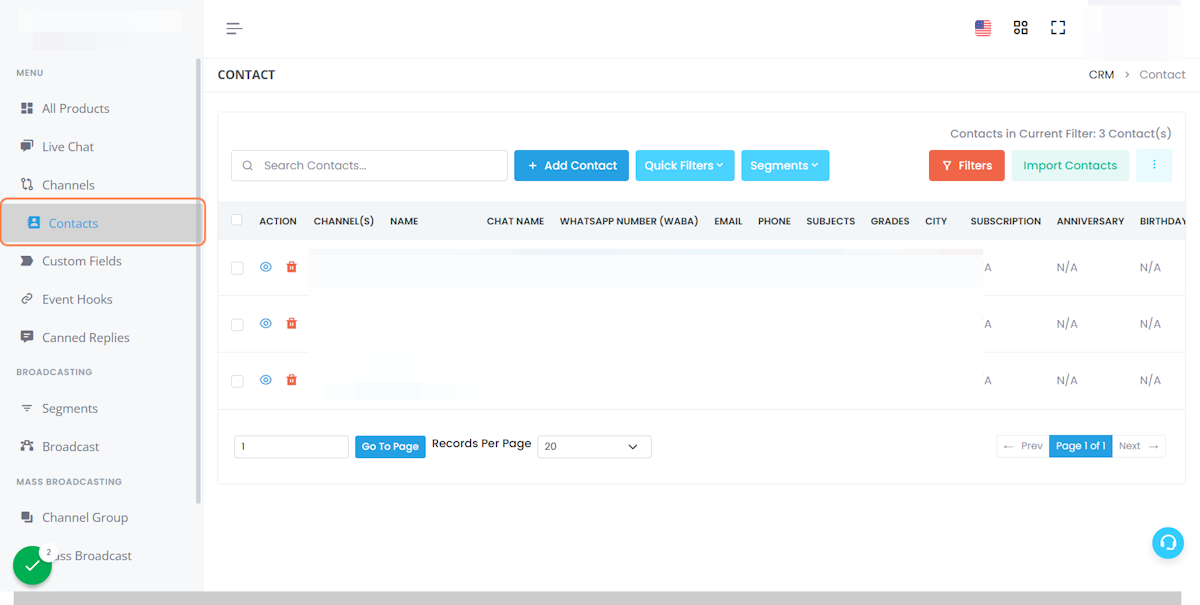
Task: Click into the Search Contacts field
Action: pos(369,165)
